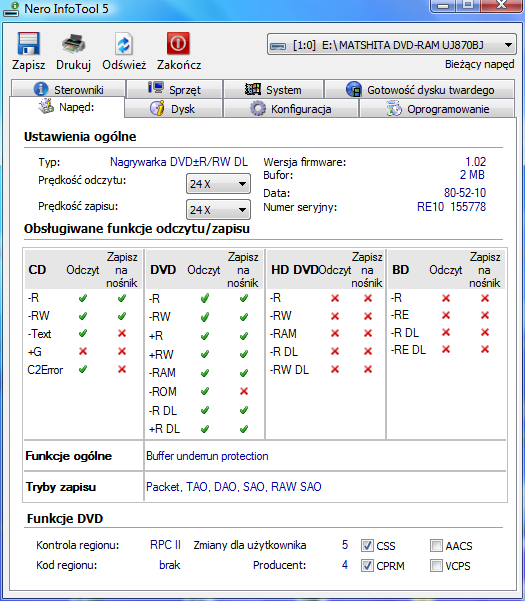Click the globe icon on Gotowość dysku twardego

click(354, 89)
